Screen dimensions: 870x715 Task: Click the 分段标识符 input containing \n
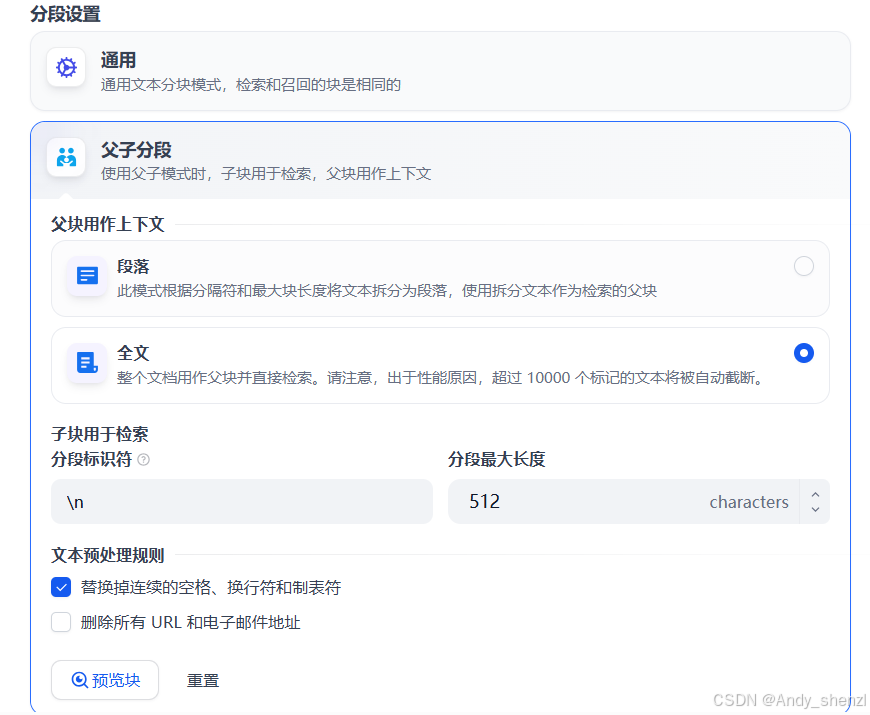(240, 501)
